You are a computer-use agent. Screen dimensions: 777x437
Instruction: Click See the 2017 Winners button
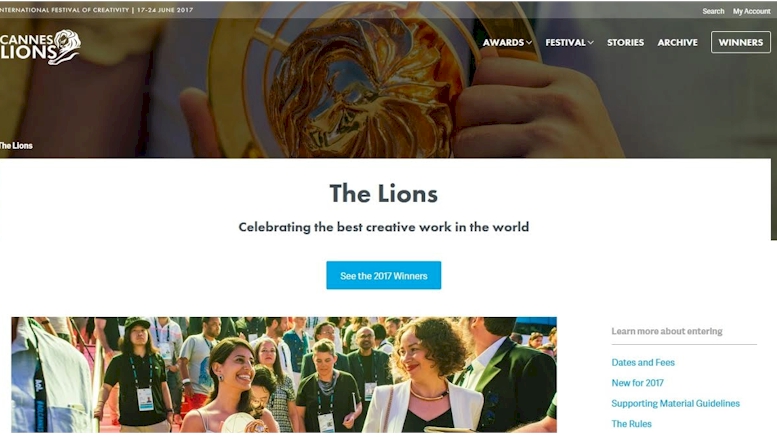click(384, 275)
